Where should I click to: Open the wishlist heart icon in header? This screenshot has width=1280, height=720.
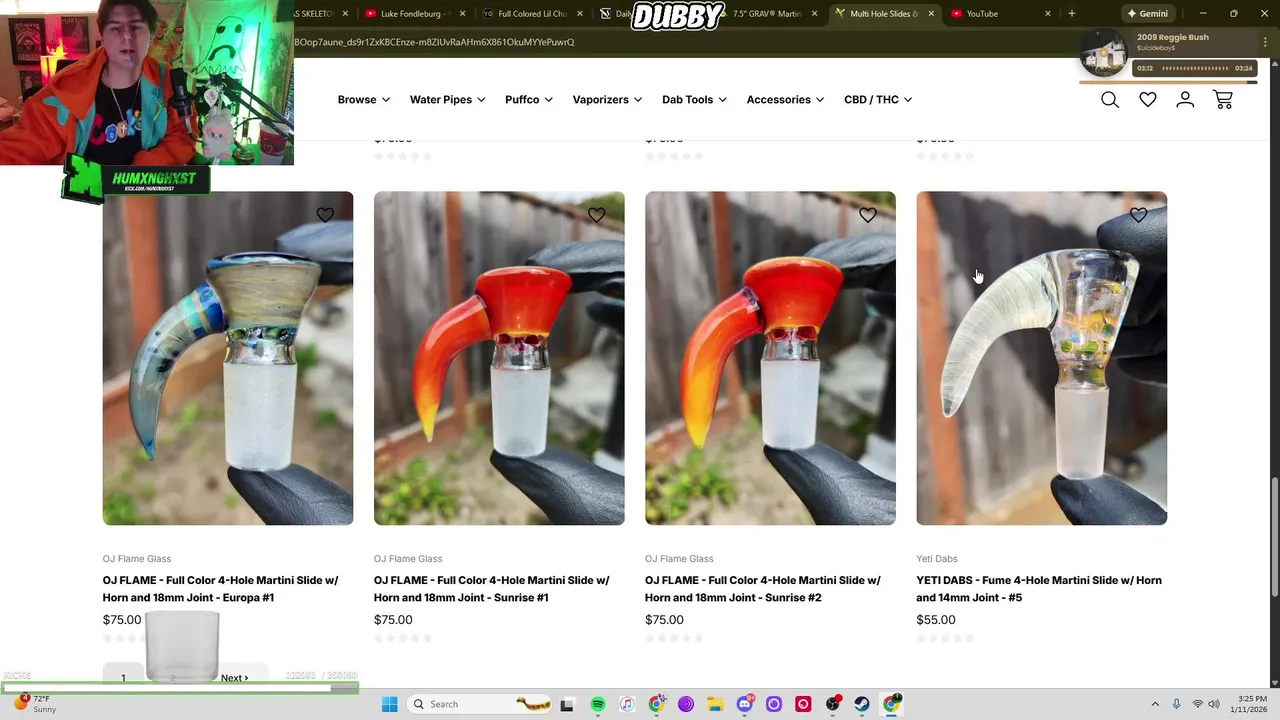tap(1148, 100)
